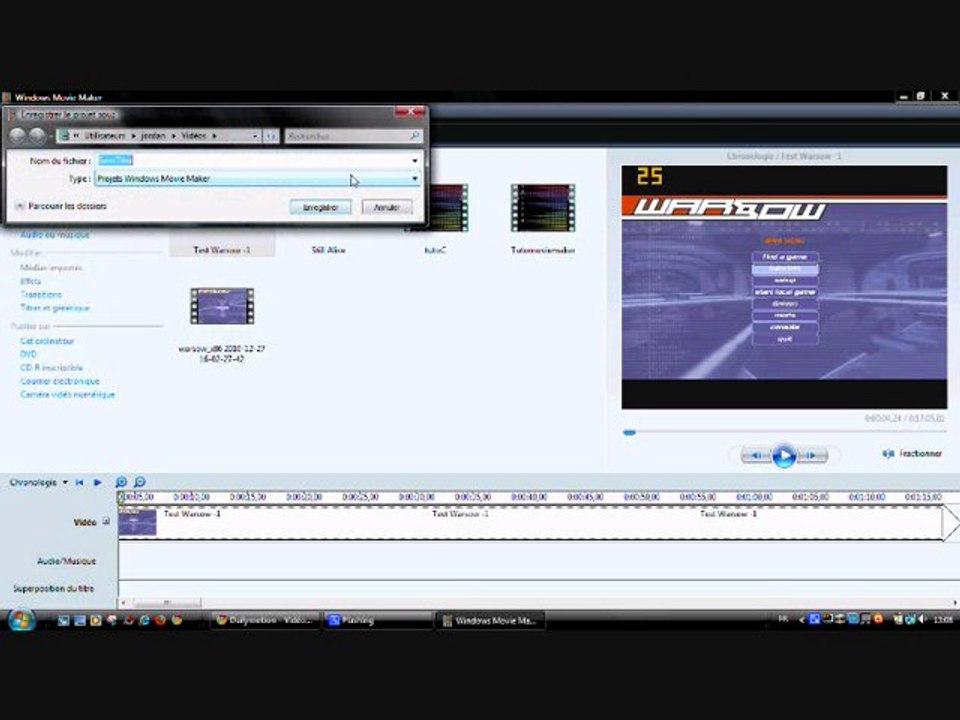Click the Show Desktop quick launch icon
This screenshot has height=720, width=960.
tap(63, 620)
